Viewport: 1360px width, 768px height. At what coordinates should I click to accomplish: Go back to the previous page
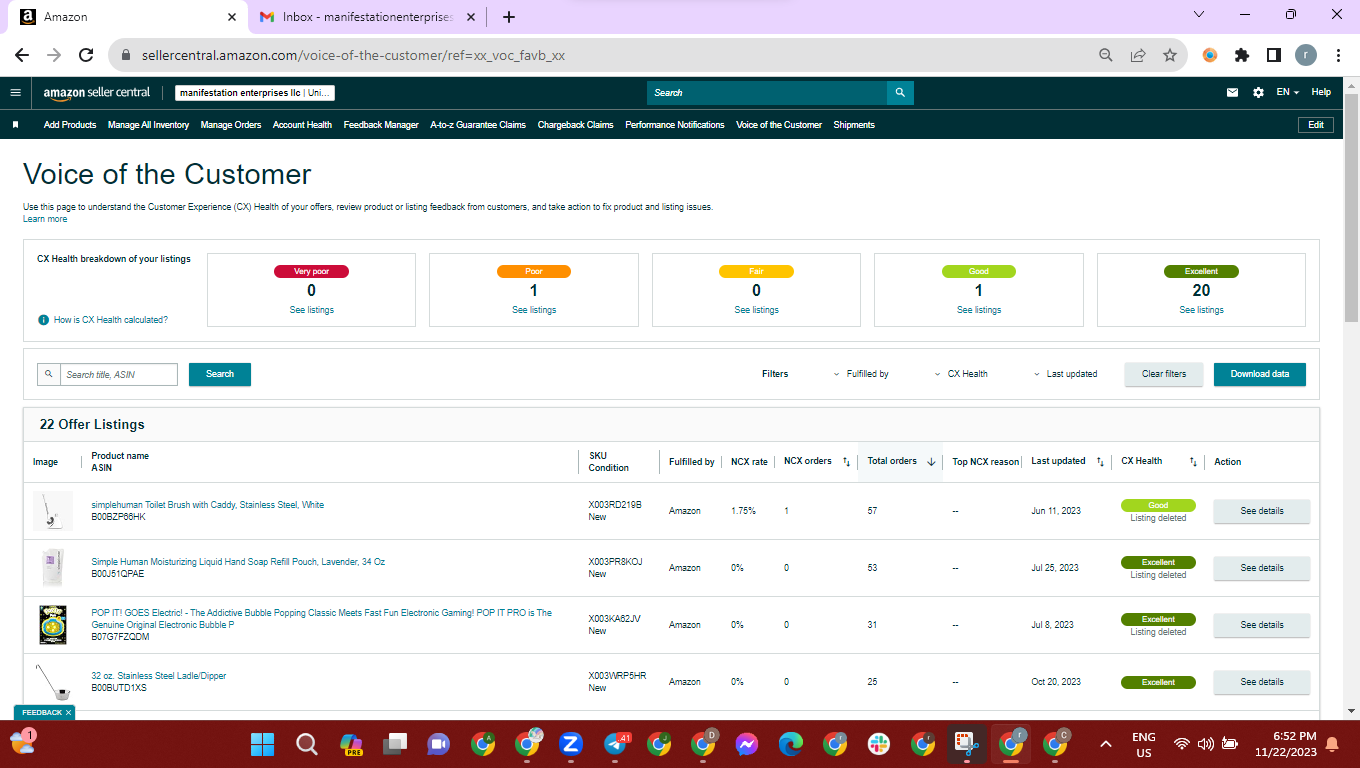pyautogui.click(x=22, y=55)
